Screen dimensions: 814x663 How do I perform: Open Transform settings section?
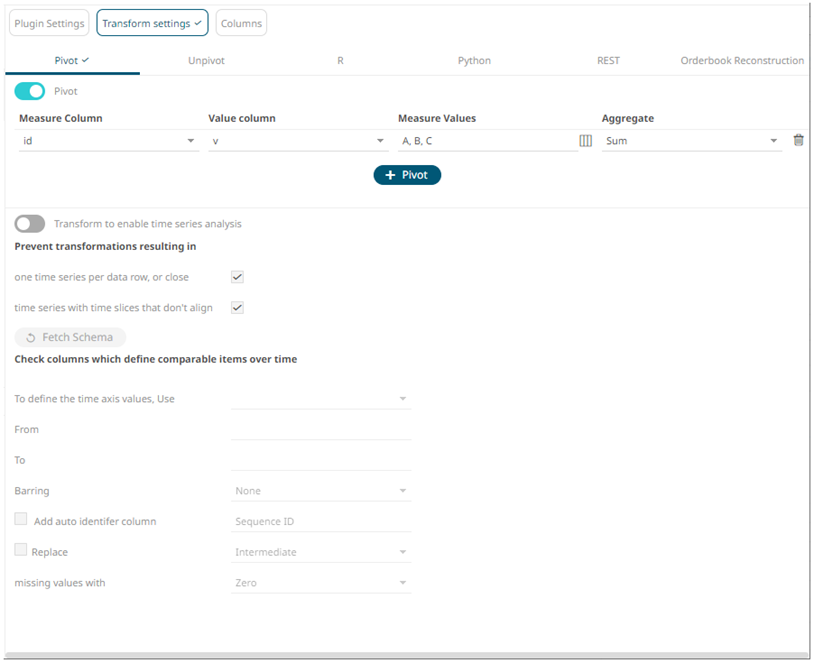point(152,23)
